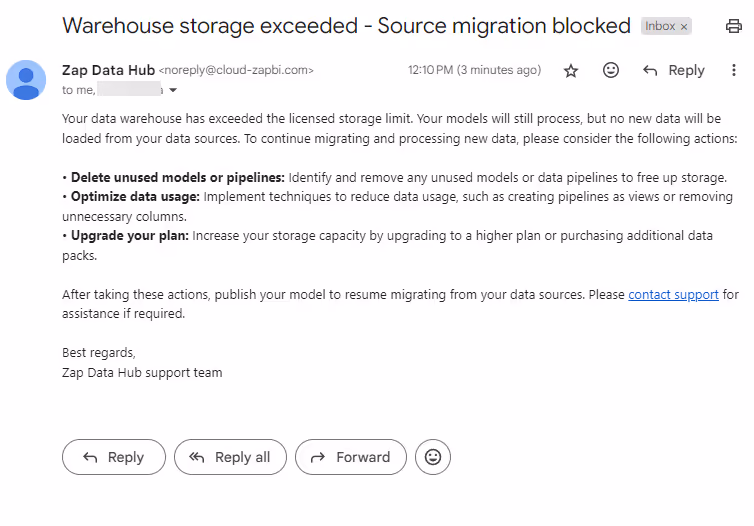This screenshot has width=754, height=526.
Task: Click the print all icon
Action: 733,27
